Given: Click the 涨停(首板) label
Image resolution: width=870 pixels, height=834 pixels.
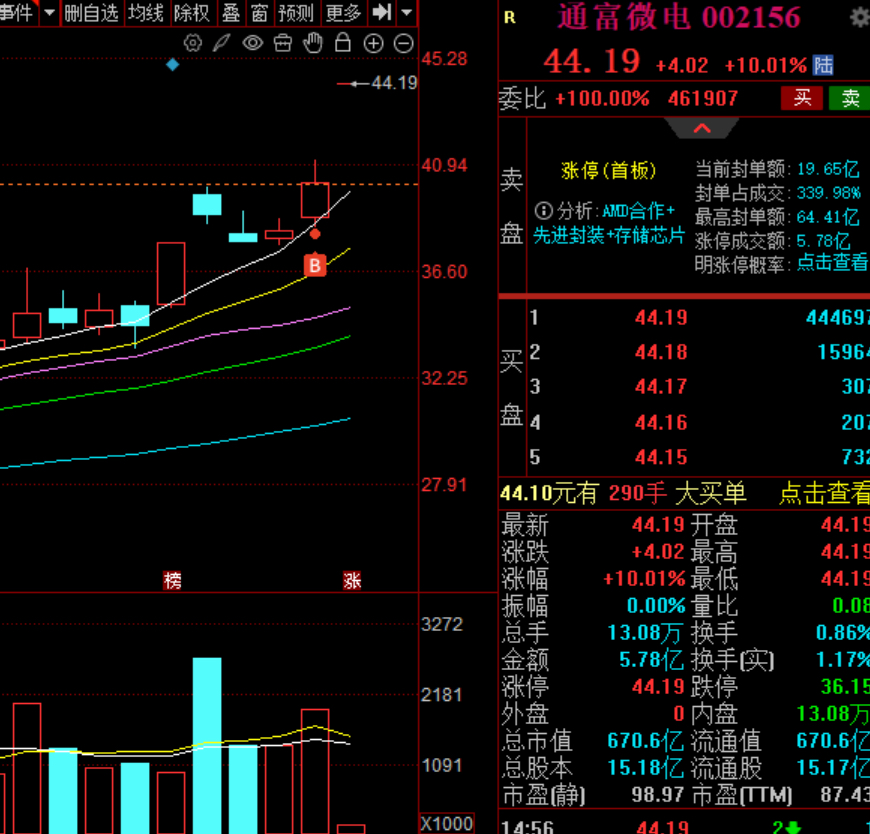Looking at the screenshot, I should click(x=609, y=170).
